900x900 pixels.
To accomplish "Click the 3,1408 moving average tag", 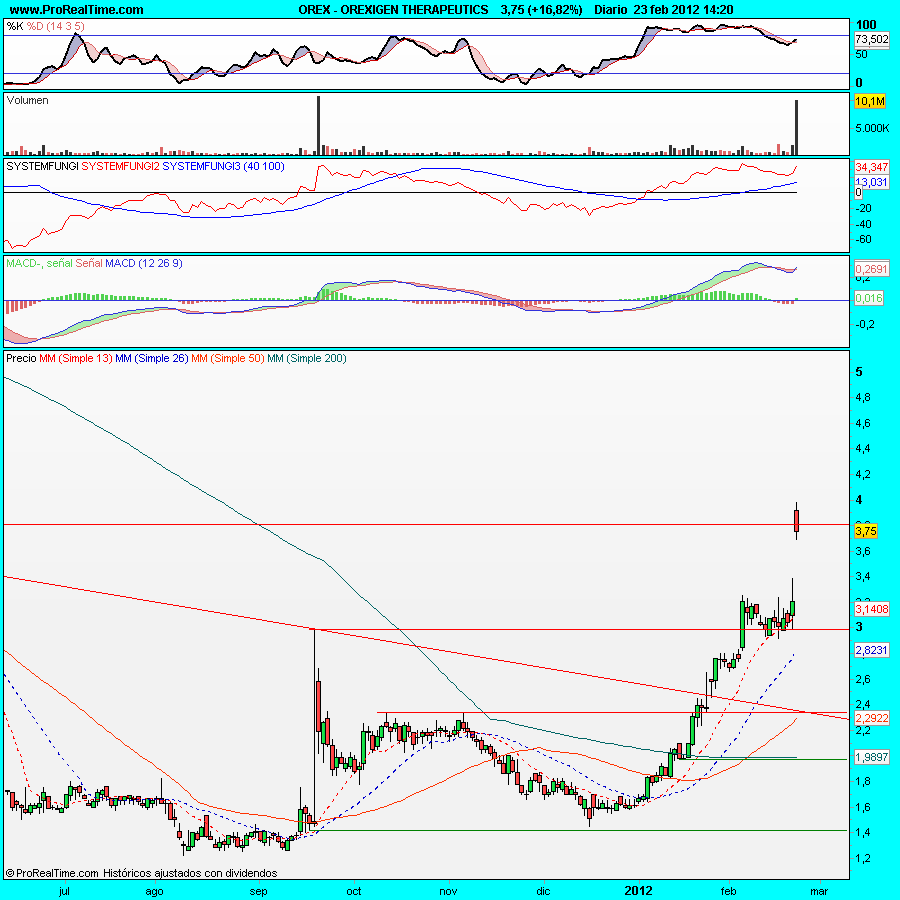I will (x=871, y=609).
